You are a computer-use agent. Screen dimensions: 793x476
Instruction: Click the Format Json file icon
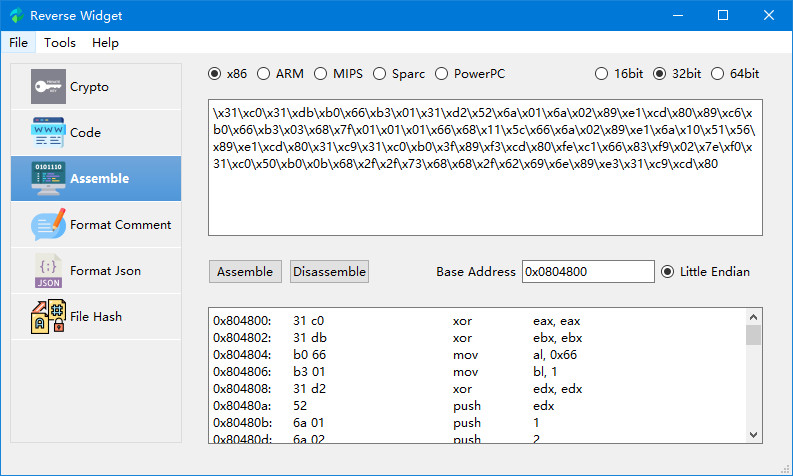48,271
